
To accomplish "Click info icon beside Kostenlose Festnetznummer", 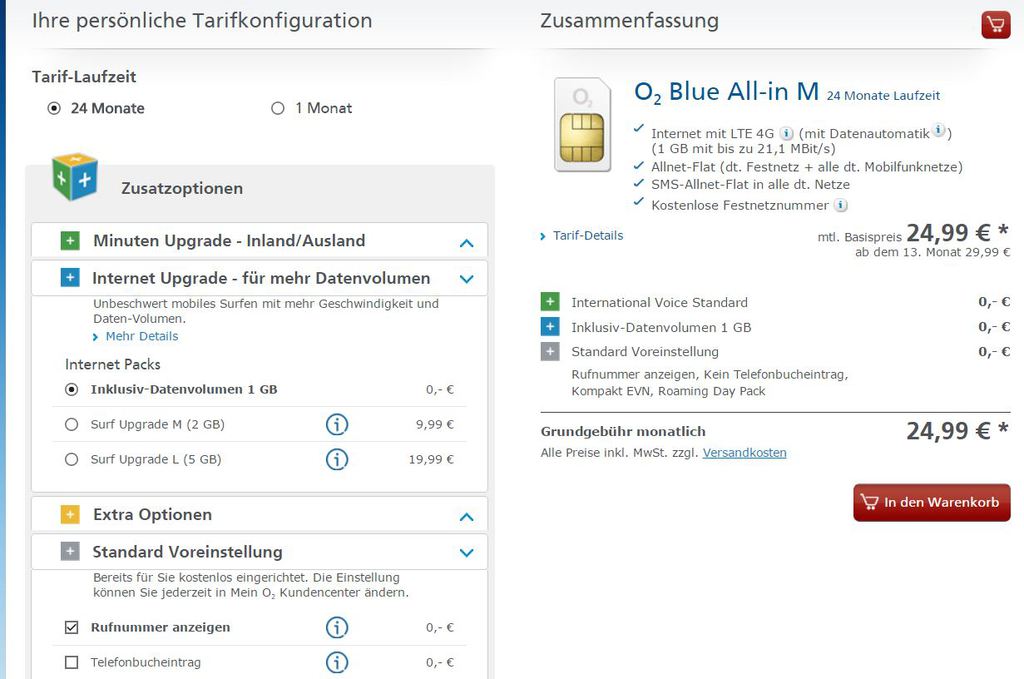I will 841,205.
